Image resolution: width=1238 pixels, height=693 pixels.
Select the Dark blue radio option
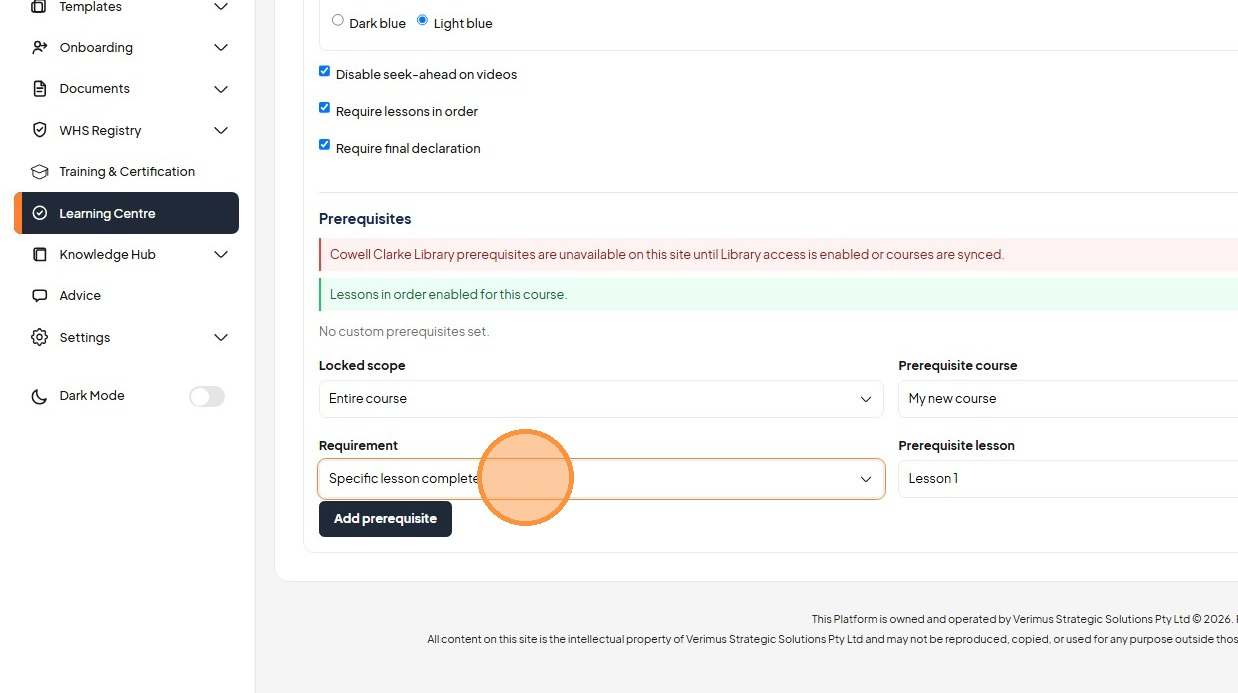338,20
